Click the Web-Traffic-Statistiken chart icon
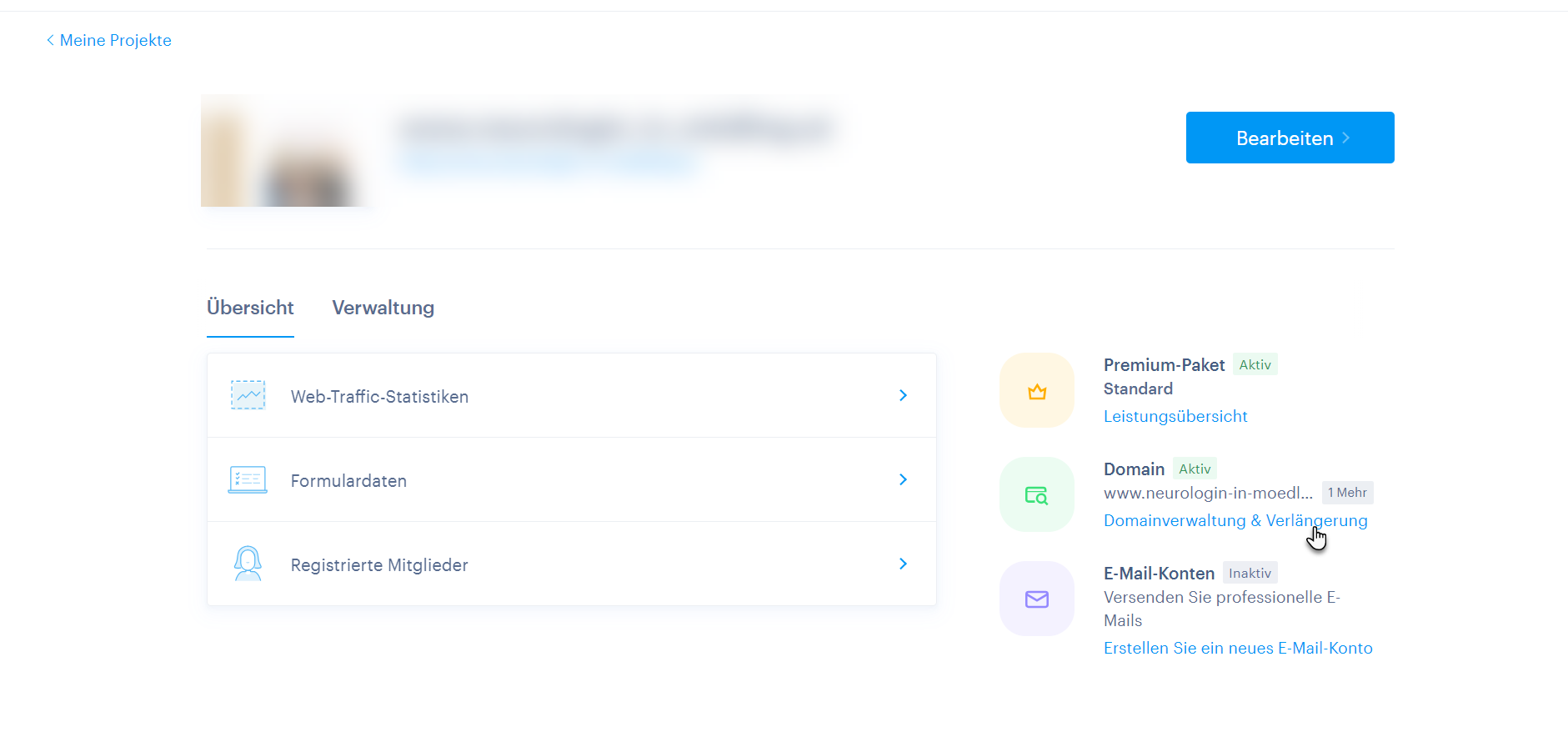This screenshot has height=732, width=1568. tap(248, 395)
